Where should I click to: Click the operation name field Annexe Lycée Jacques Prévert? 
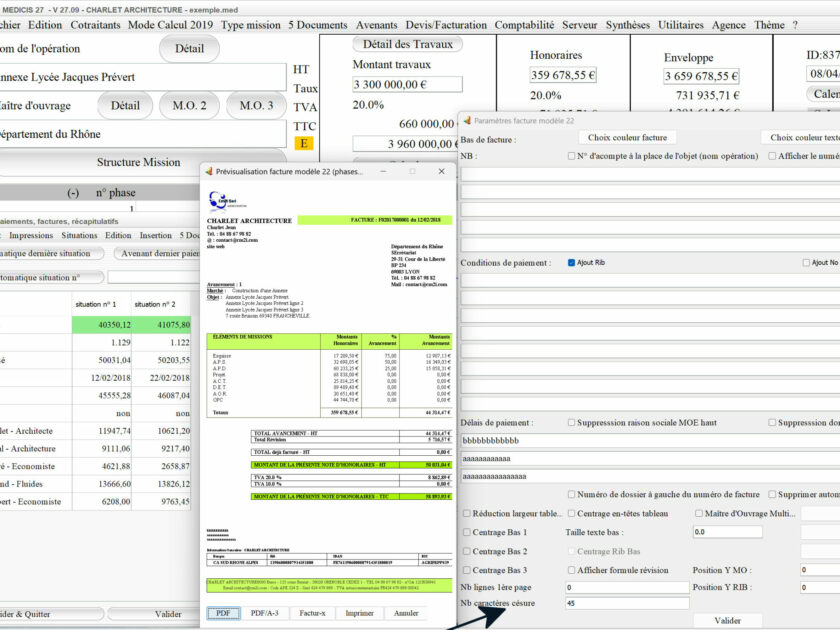point(142,77)
